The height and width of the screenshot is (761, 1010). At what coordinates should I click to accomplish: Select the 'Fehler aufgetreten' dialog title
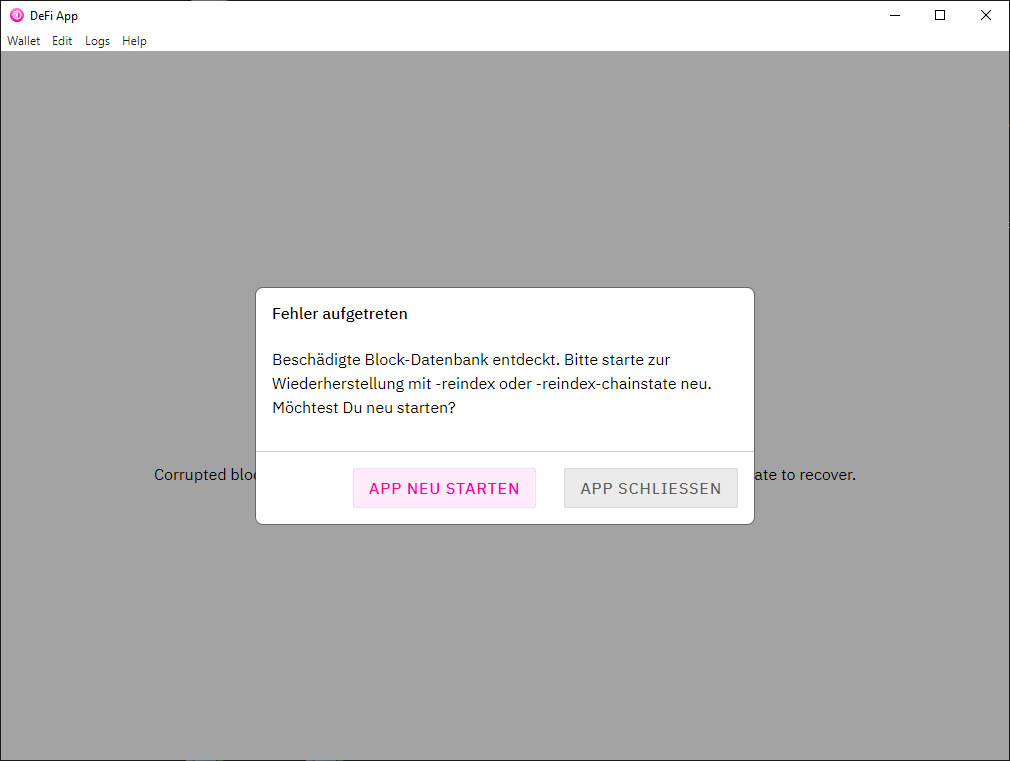[x=339, y=314]
